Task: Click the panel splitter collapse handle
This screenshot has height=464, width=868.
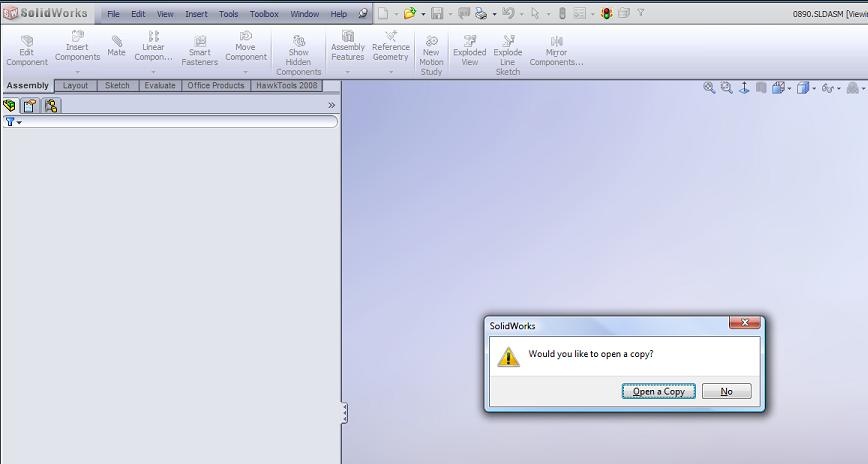Action: click(344, 413)
